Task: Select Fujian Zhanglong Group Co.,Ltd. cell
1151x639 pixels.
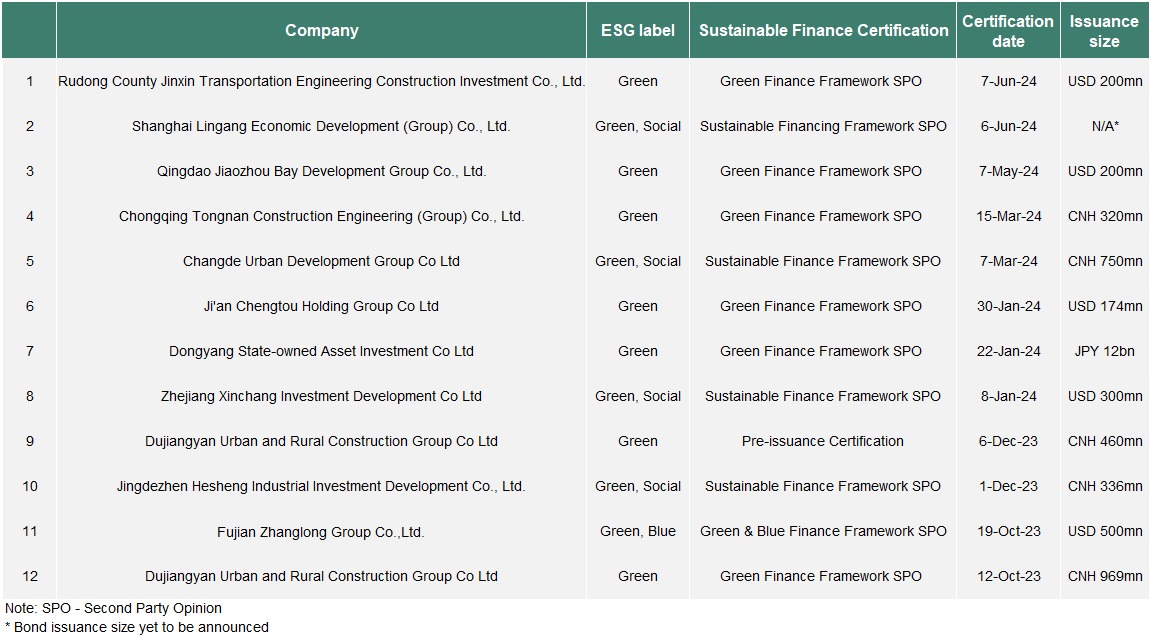Action: (x=322, y=532)
